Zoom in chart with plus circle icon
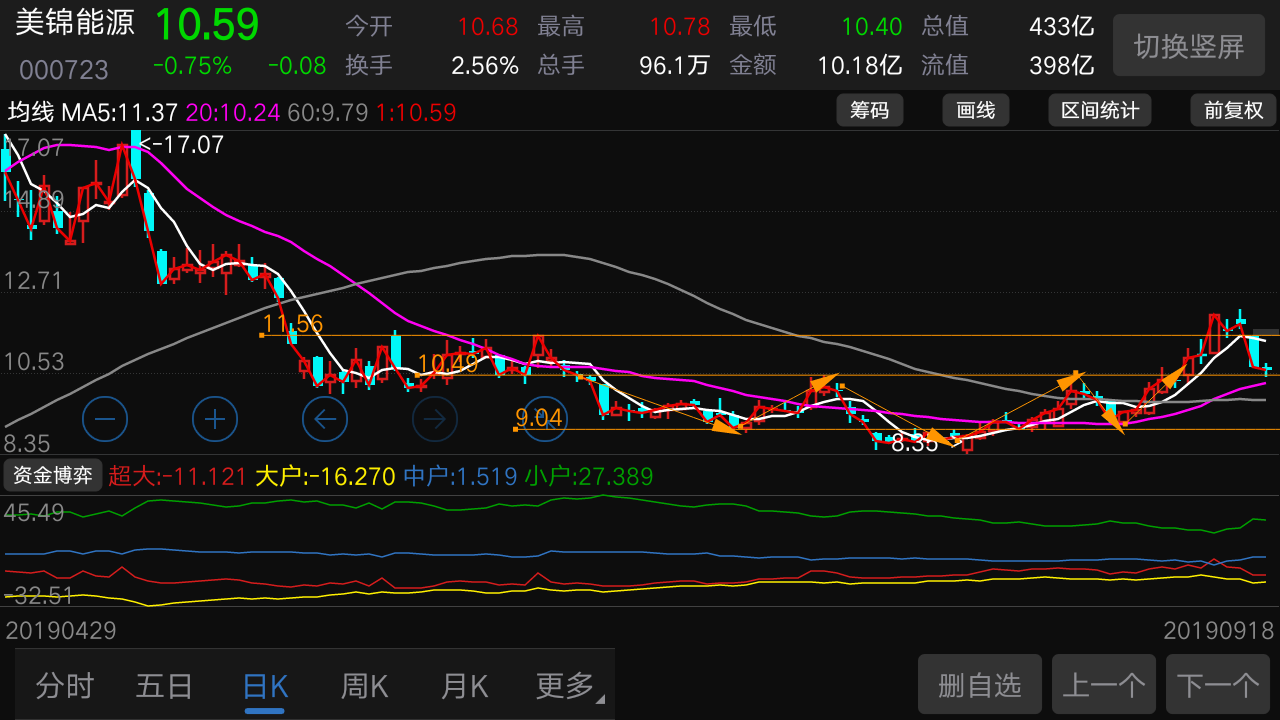1280x720 pixels. 215,419
